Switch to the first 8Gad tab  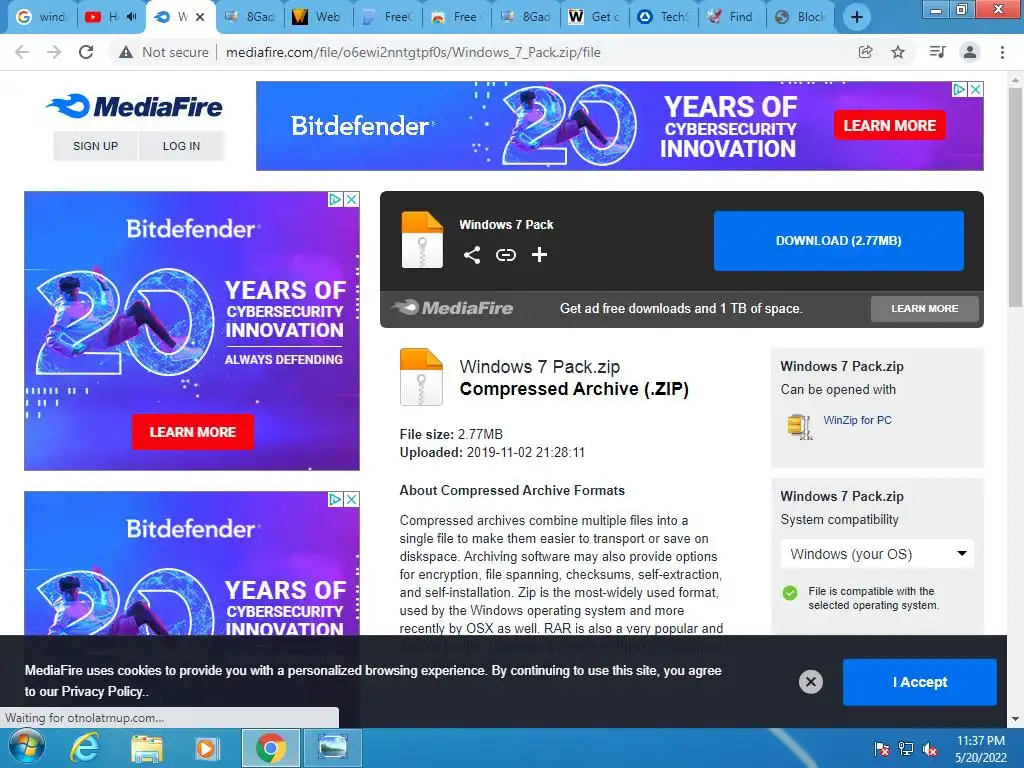pyautogui.click(x=249, y=17)
